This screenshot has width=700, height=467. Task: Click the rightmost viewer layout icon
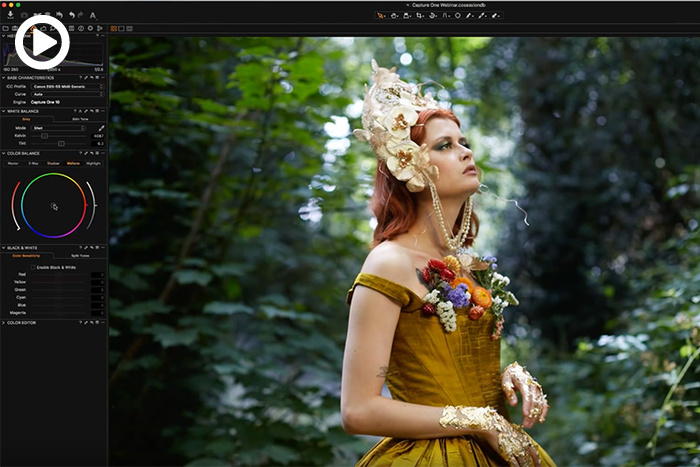129,29
